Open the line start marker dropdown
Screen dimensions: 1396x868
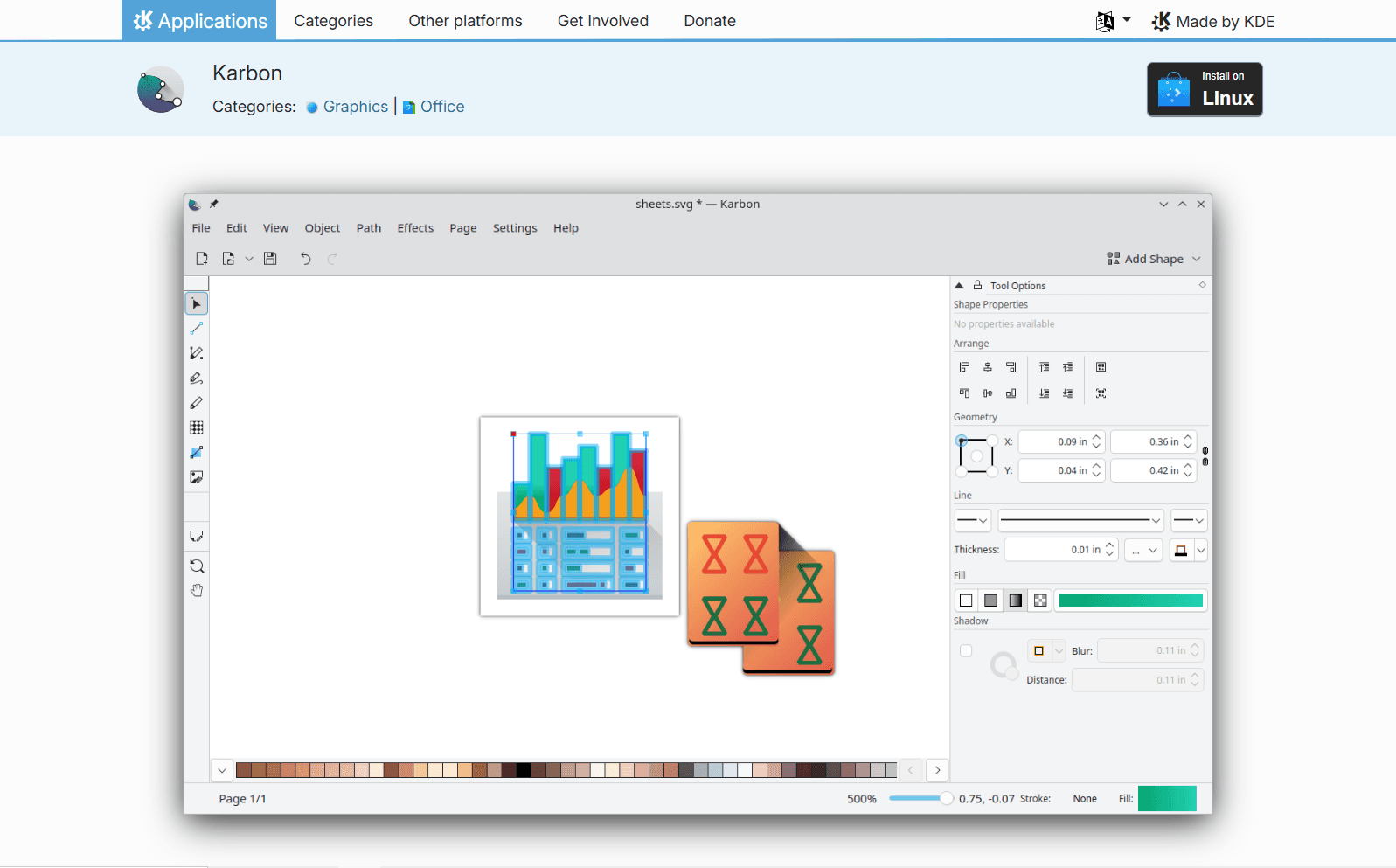pos(972,520)
